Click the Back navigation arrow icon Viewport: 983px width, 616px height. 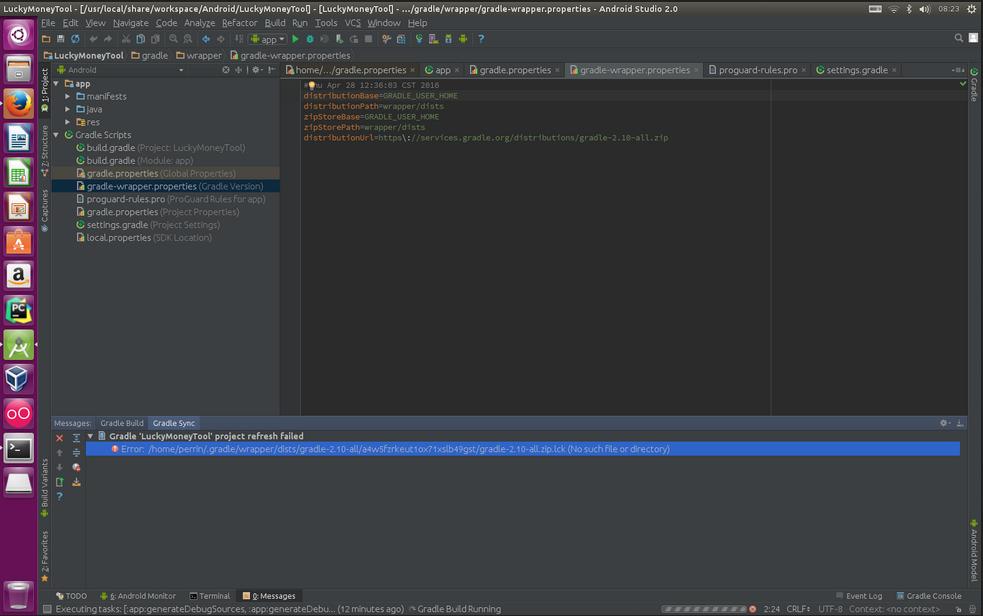pyautogui.click(x=206, y=39)
